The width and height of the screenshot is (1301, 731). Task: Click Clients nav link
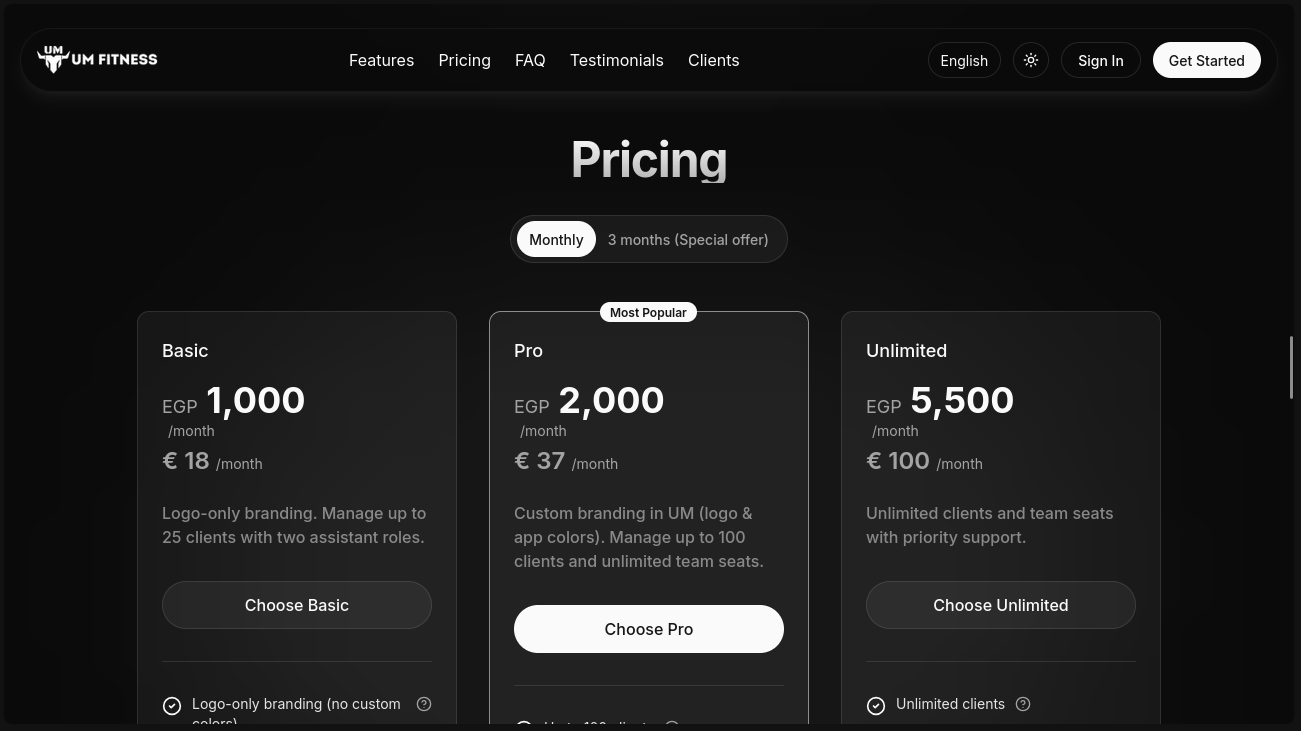coord(713,60)
